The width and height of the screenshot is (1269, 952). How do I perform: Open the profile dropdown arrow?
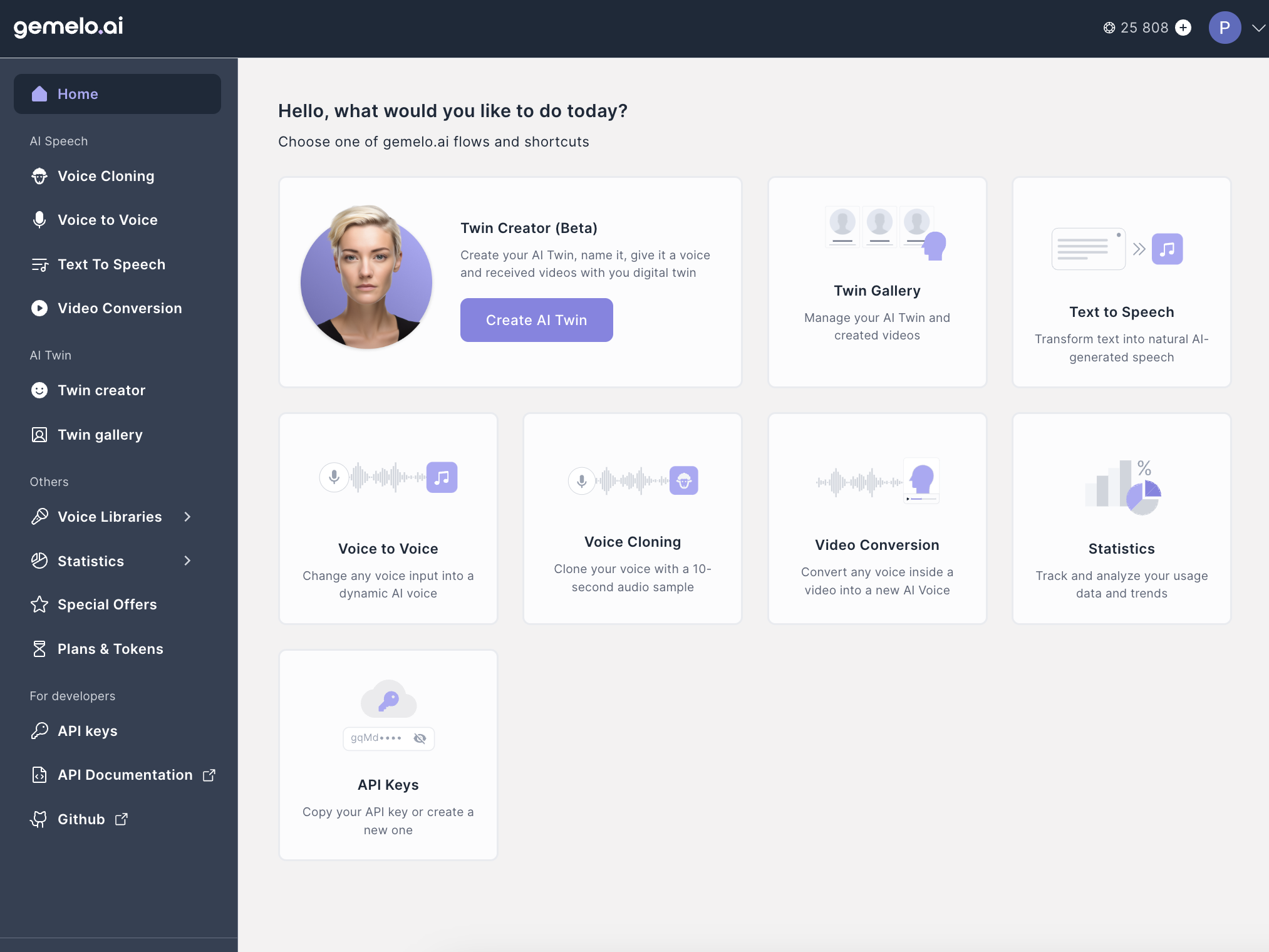pos(1258,28)
